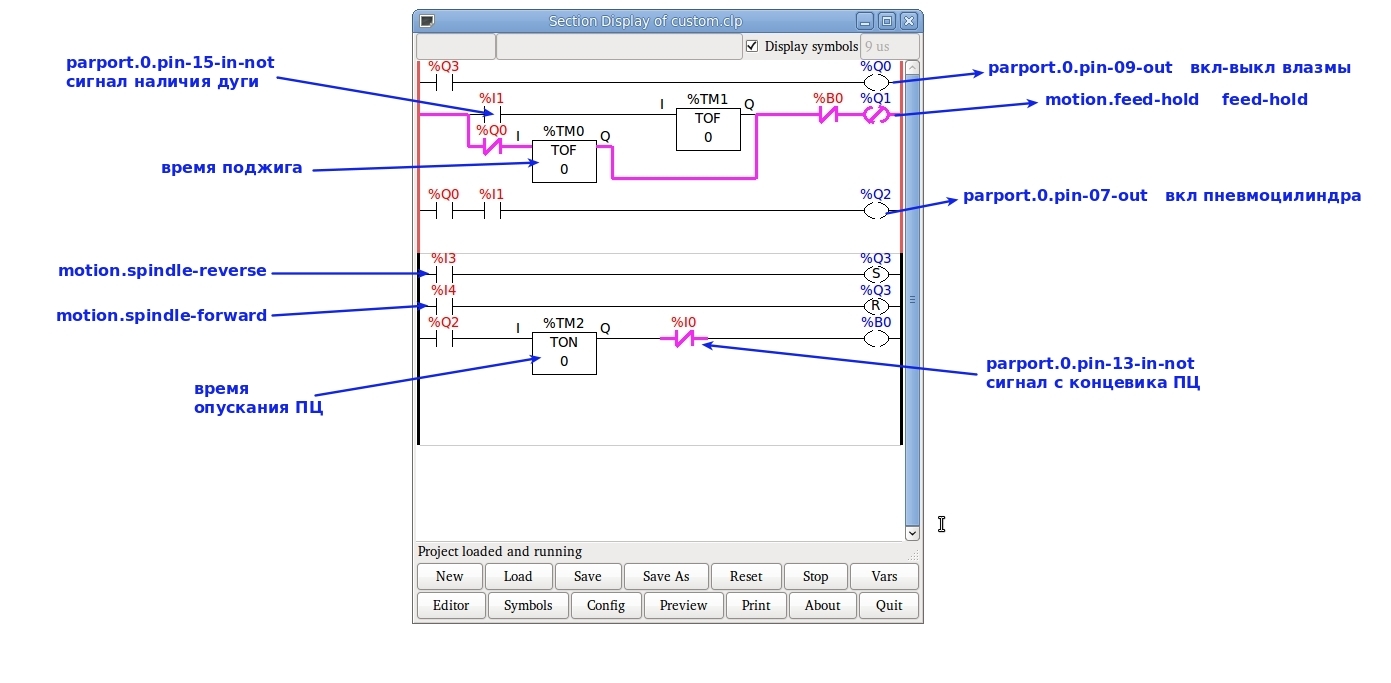
Task: Click the vertical scrollbar thumb
Action: [x=912, y=301]
